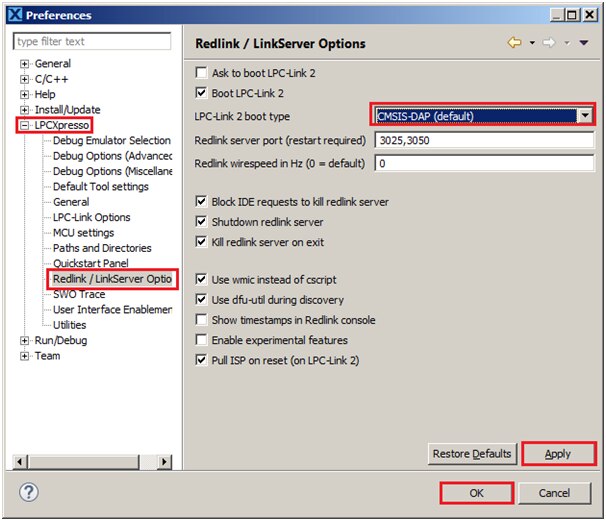Select Debug Emulator Selection page

coord(112,140)
